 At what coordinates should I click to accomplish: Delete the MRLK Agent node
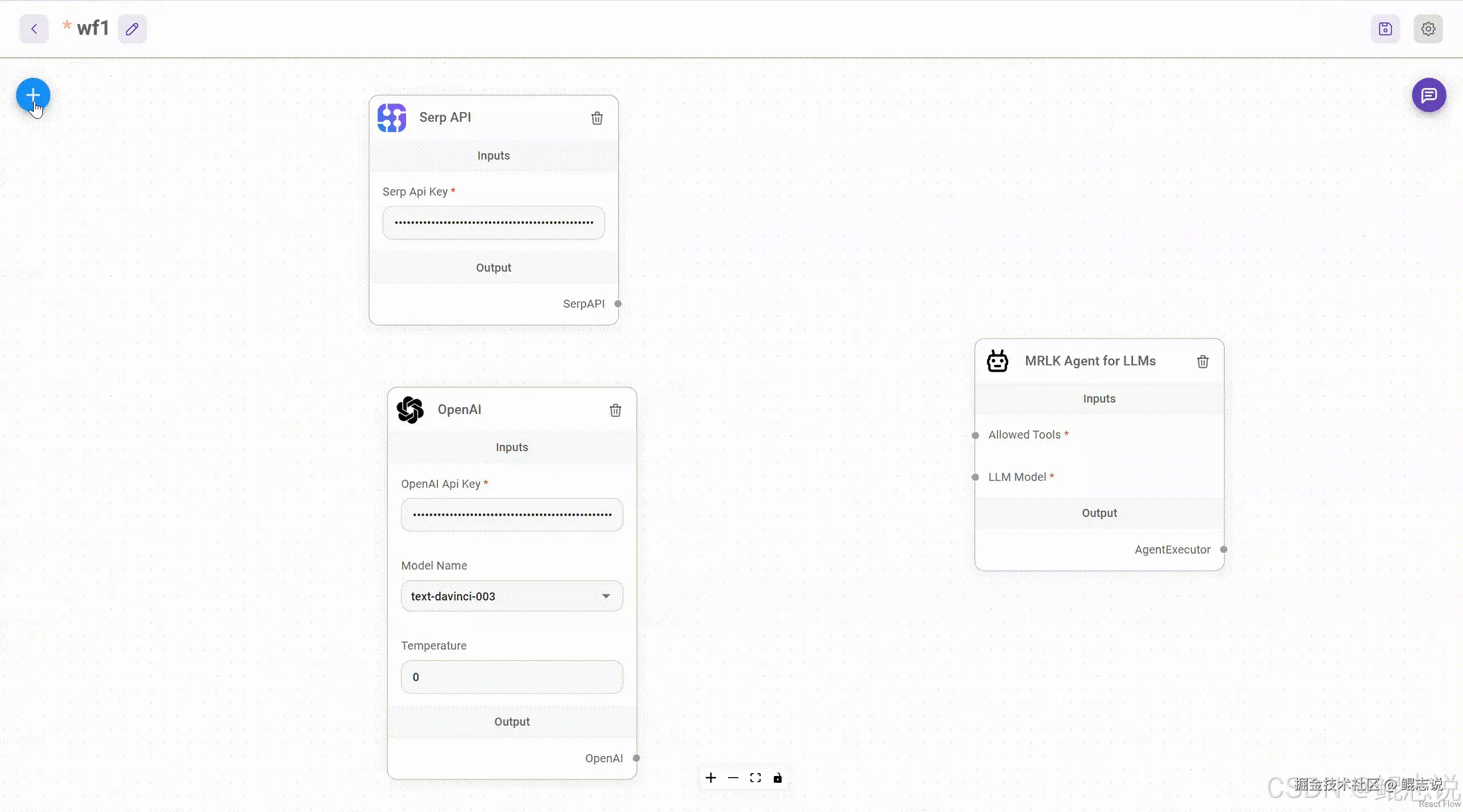pyautogui.click(x=1202, y=361)
